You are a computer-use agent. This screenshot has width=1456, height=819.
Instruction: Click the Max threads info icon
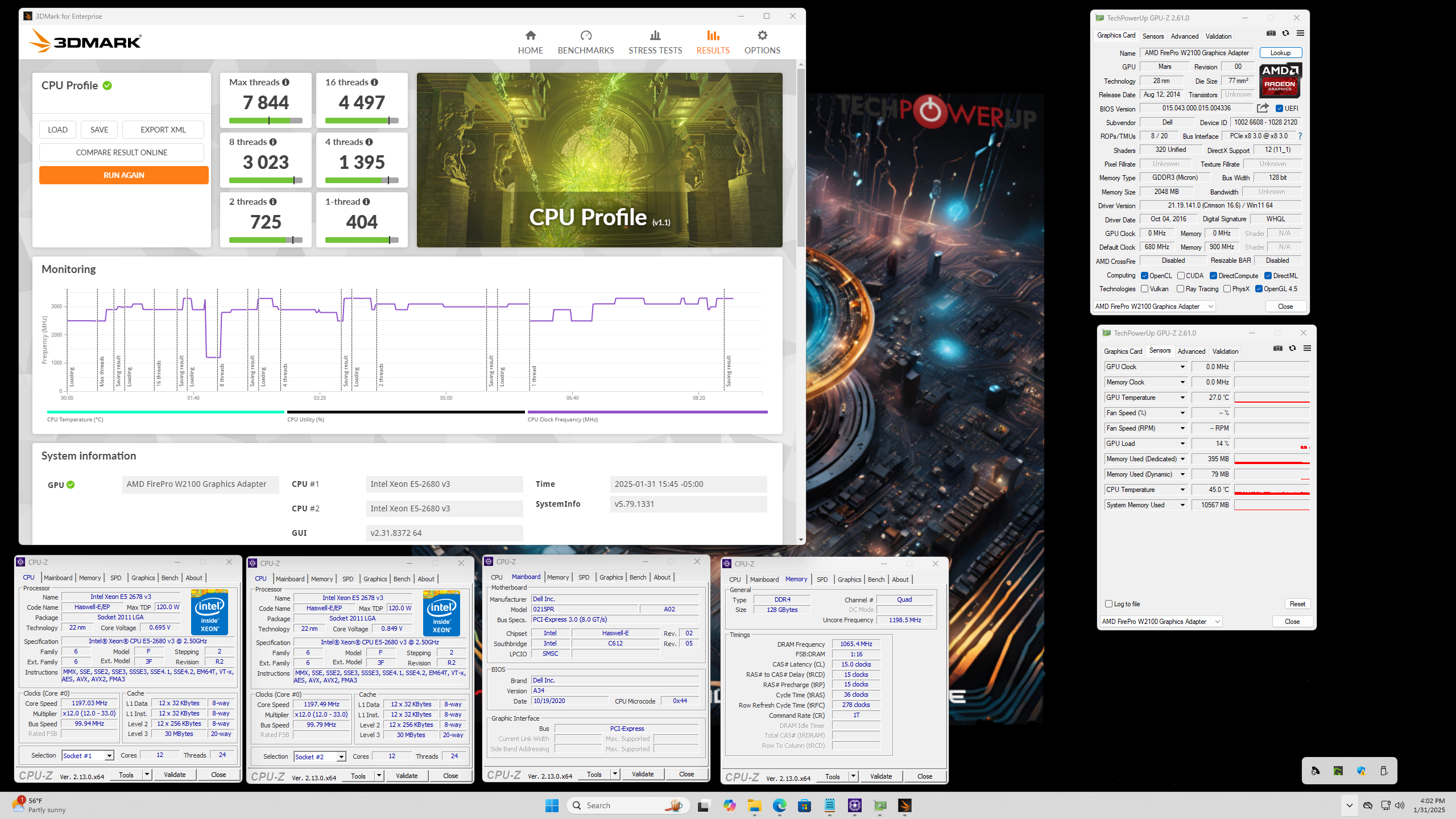click(x=286, y=82)
